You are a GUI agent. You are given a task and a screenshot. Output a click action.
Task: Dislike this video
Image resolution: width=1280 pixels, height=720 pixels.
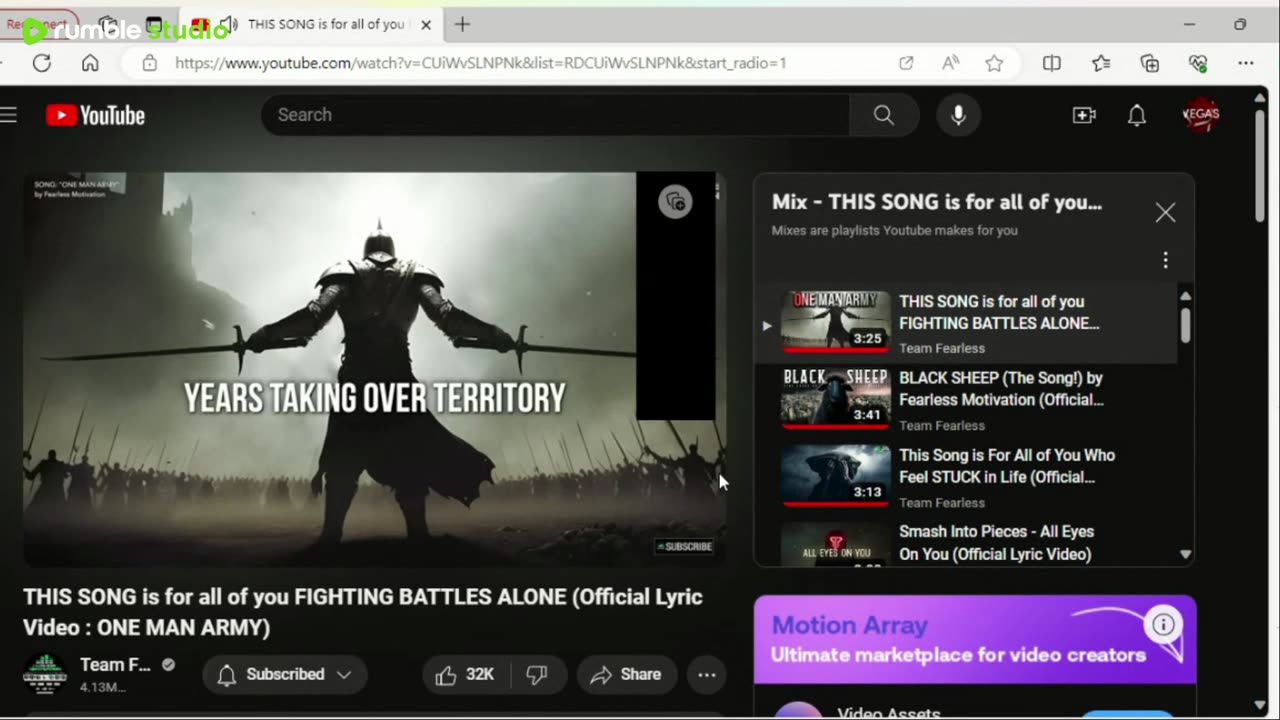[537, 675]
